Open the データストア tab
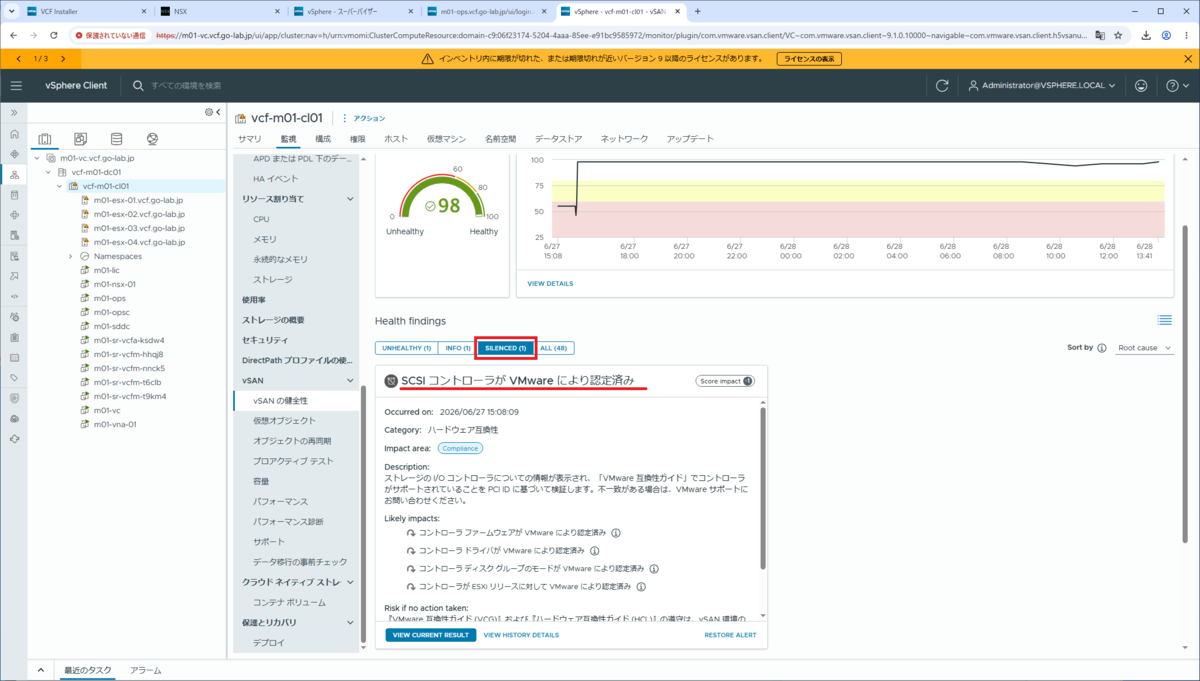 point(558,139)
